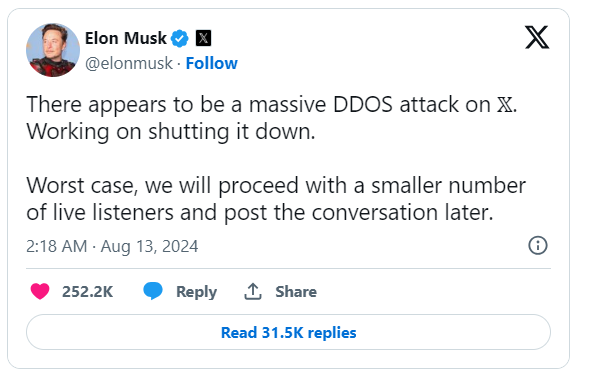Click the Working on shutting it down line

171,132
